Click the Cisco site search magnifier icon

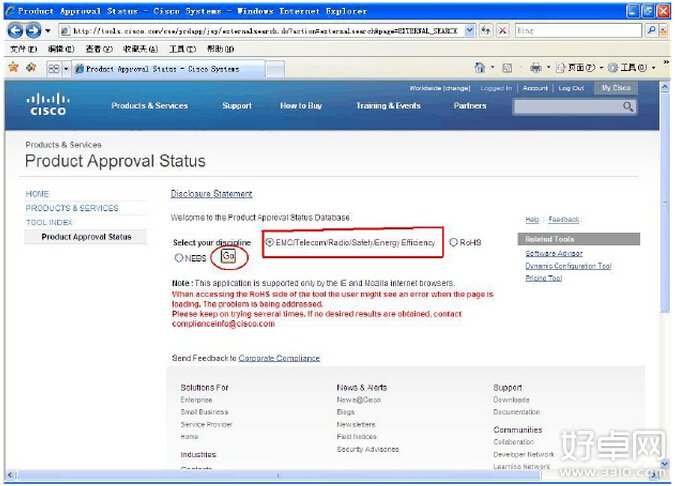(x=628, y=106)
